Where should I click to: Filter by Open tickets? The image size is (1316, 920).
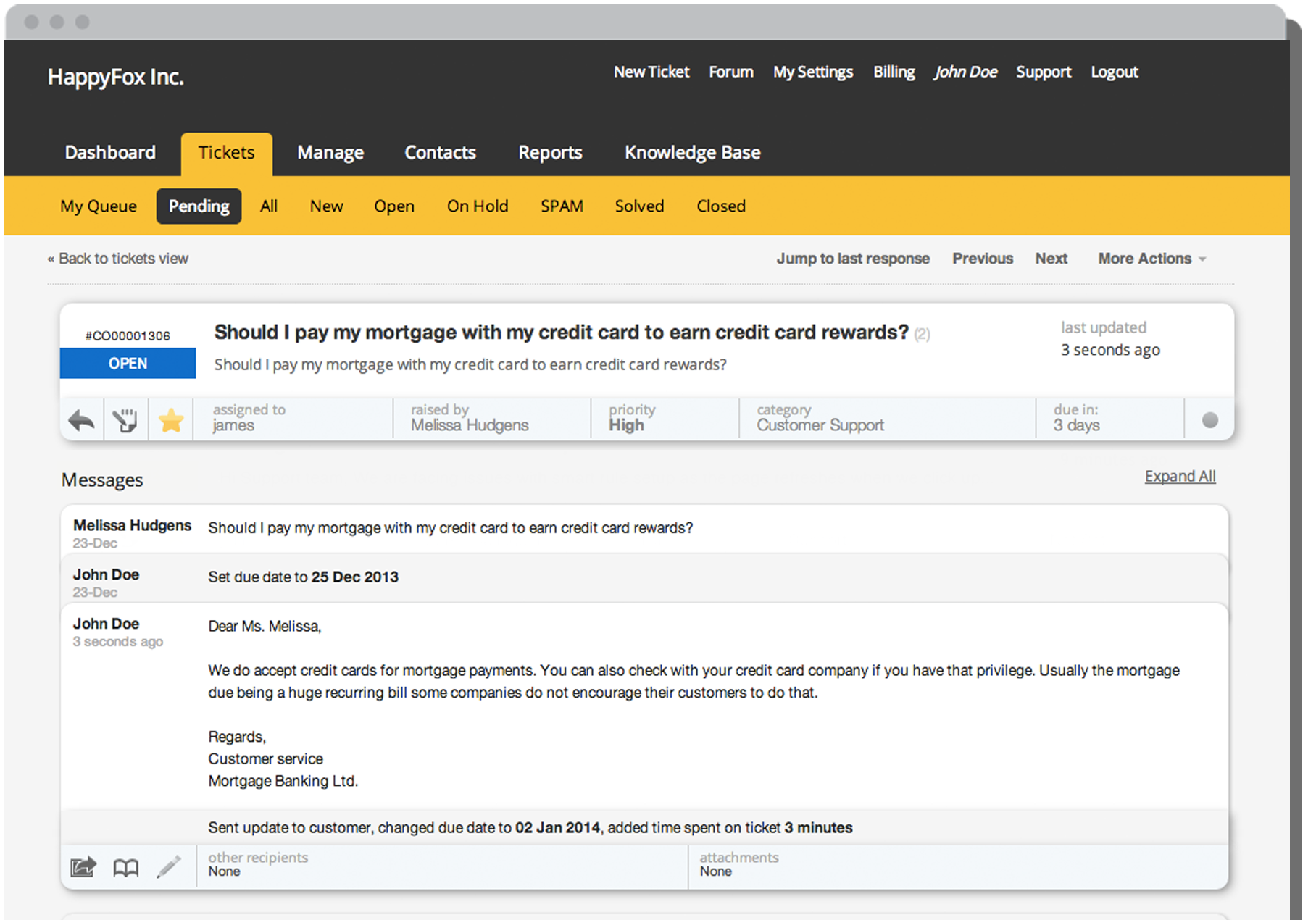click(394, 206)
